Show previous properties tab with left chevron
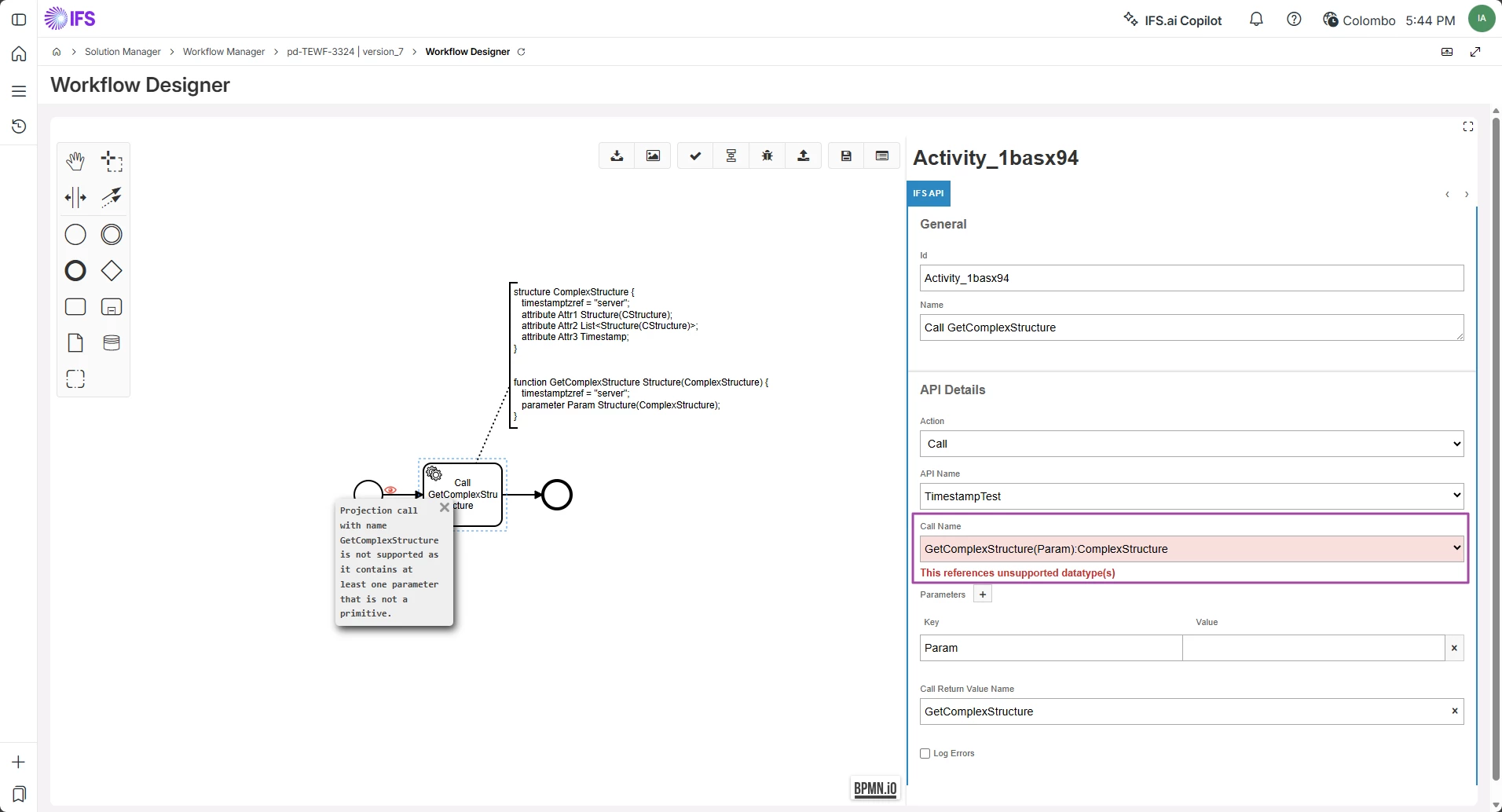The image size is (1502, 812). 1447,194
